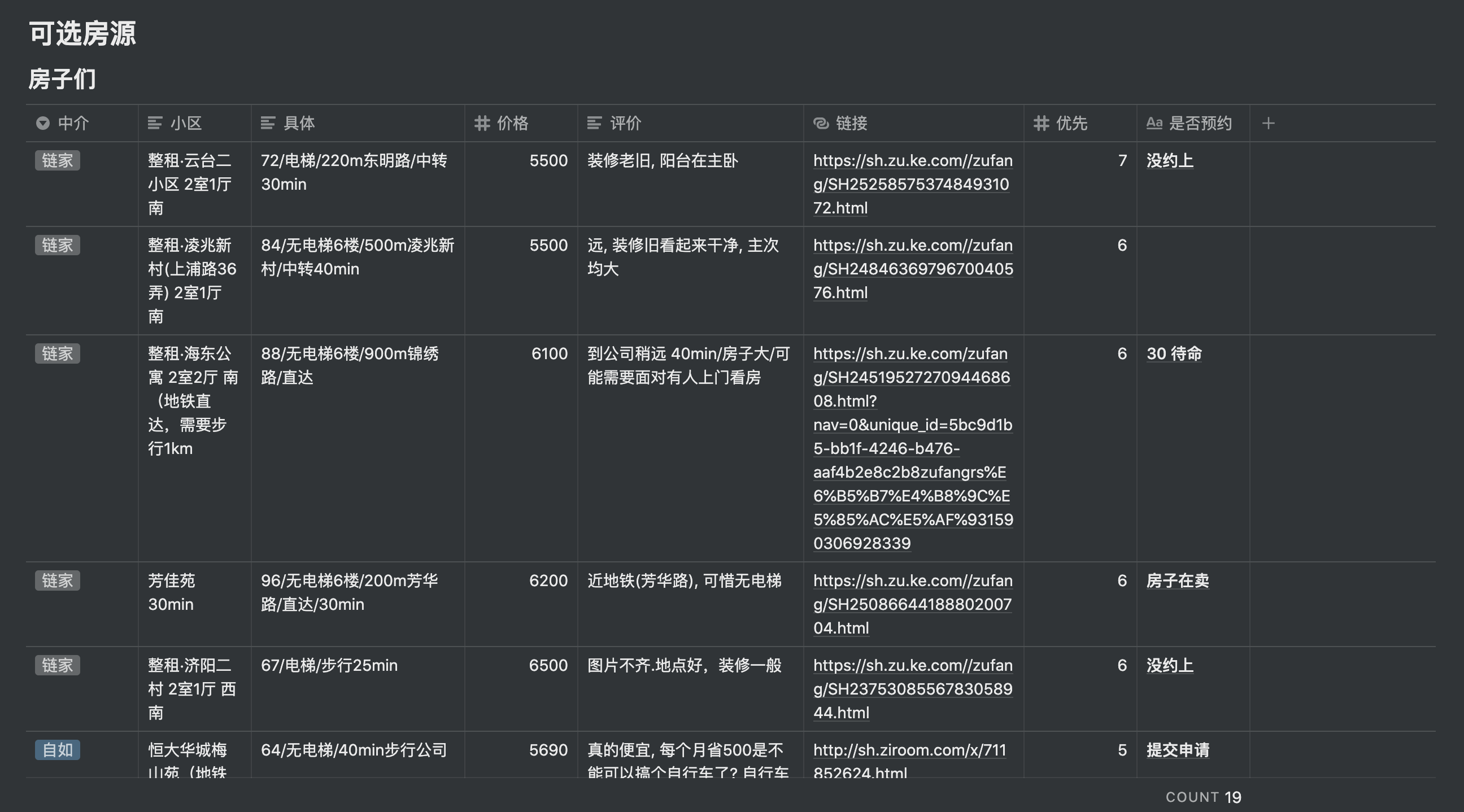Click the 自如 agency tag
Image resolution: width=1464 pixels, height=812 pixels.
coord(58,750)
